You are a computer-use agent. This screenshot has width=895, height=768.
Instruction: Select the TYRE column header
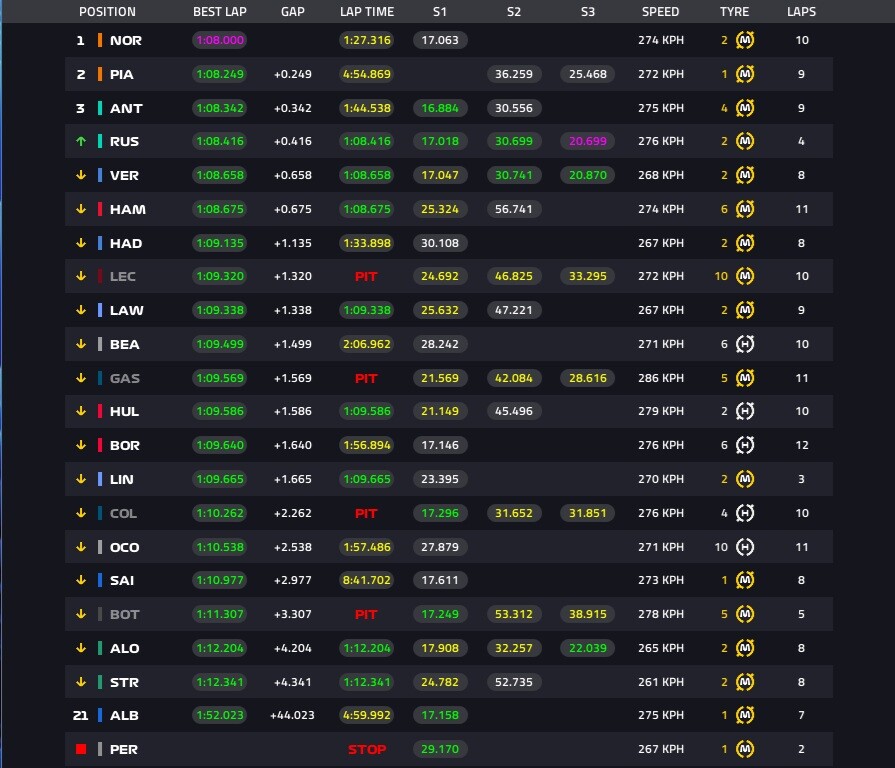734,11
